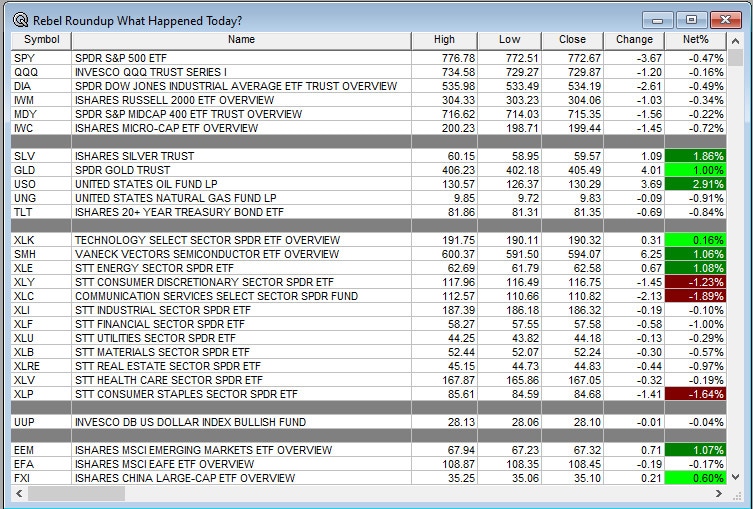The image size is (753, 509).
Task: Click SPDR GOLD TRUST name cell
Action: tap(241, 170)
